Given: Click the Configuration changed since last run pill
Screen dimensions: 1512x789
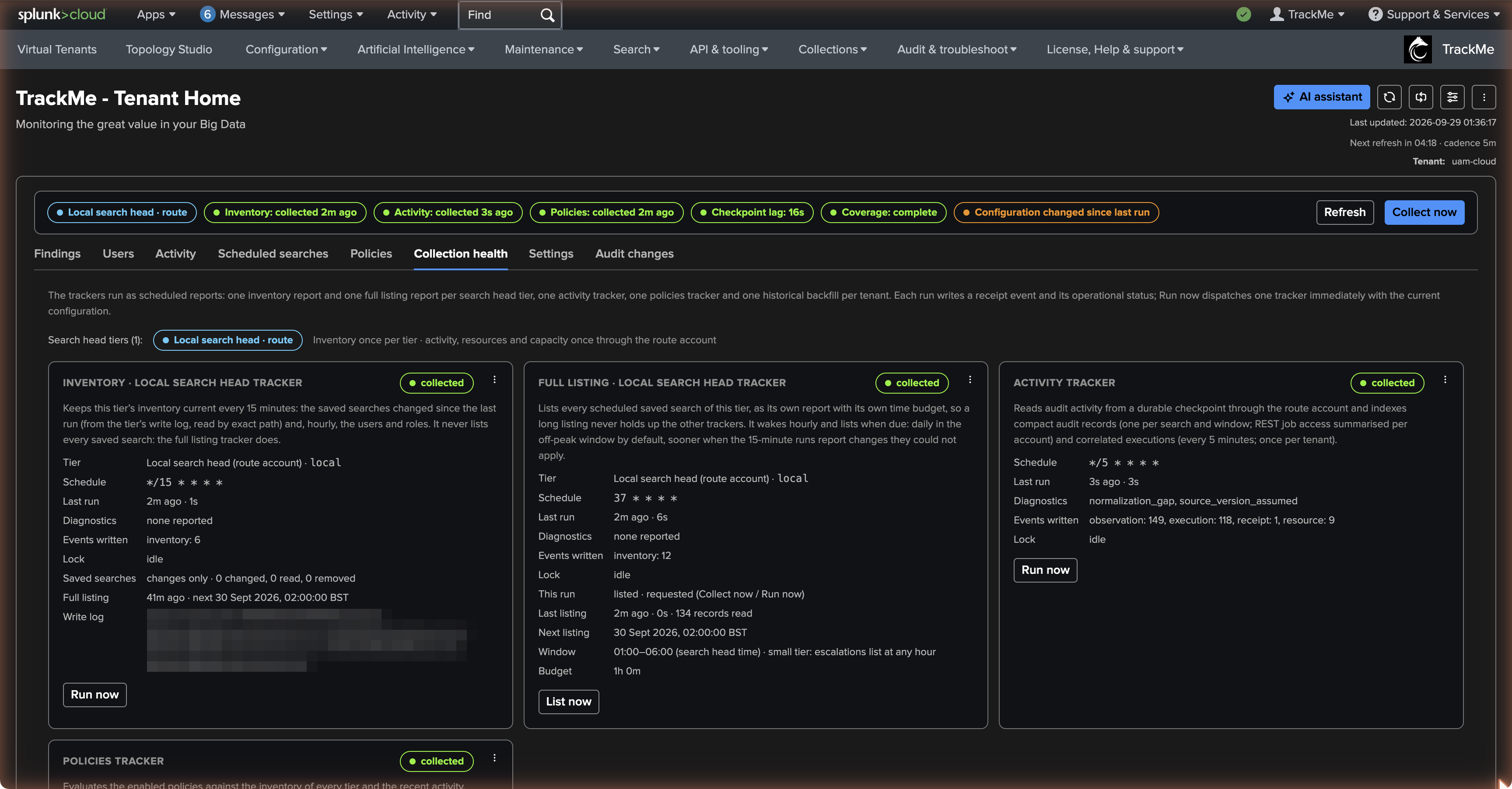Looking at the screenshot, I should (1056, 213).
